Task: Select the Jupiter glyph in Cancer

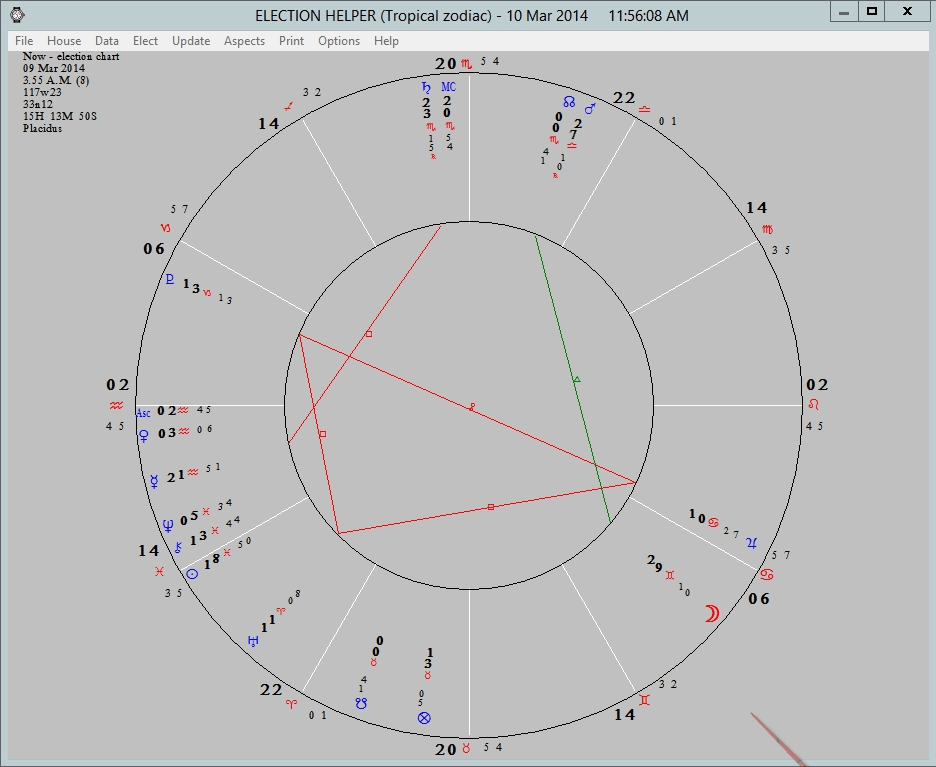Action: tap(752, 543)
